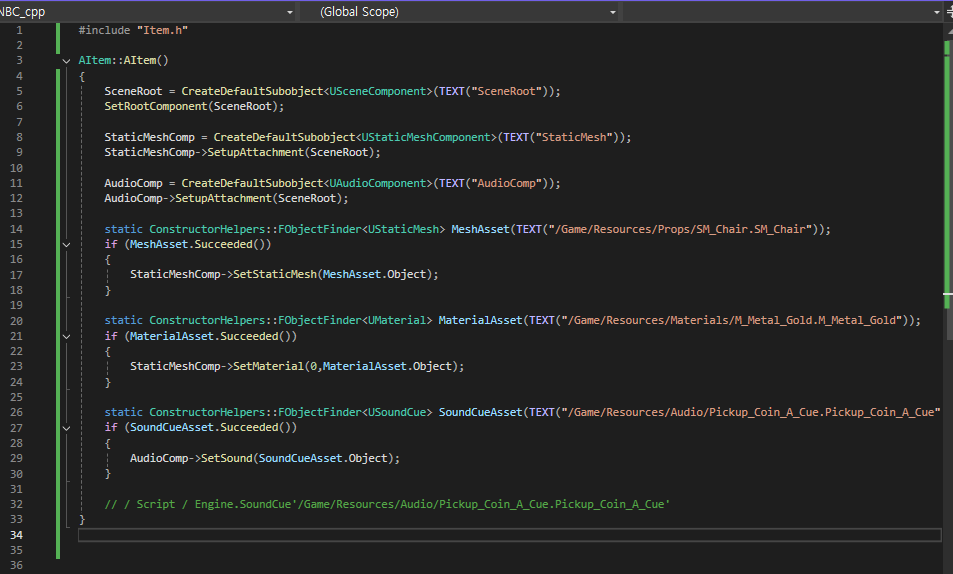
Task: Click SetMaterial call on line 23
Action: click(268, 366)
